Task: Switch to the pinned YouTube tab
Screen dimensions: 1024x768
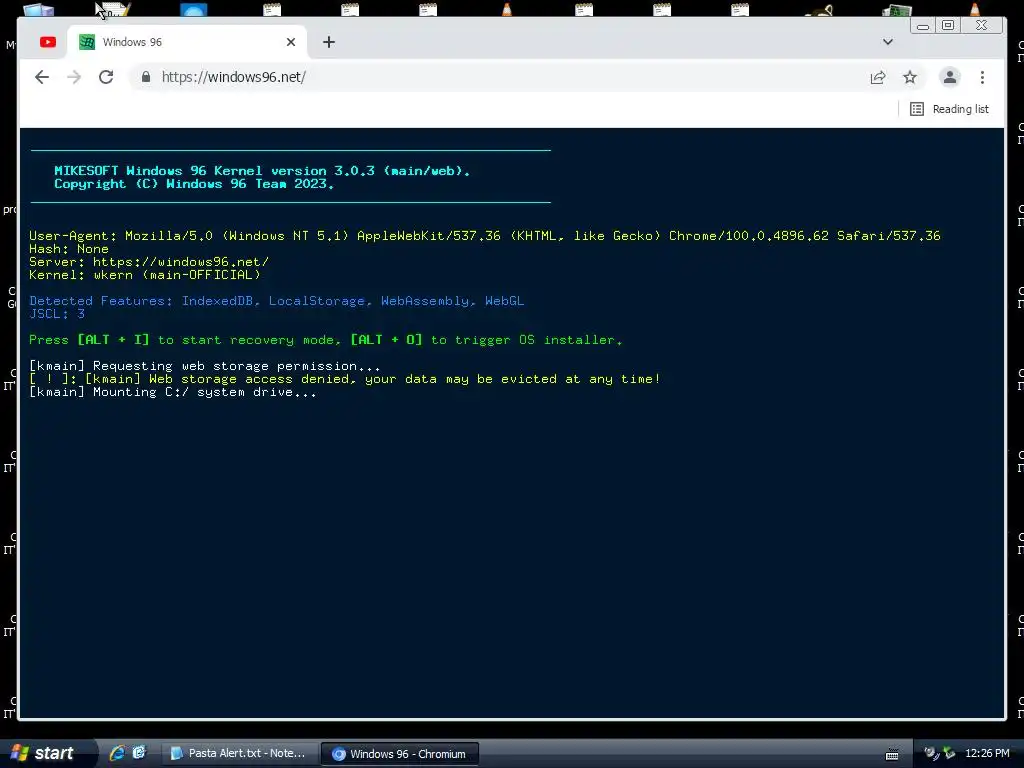Action: [x=48, y=42]
